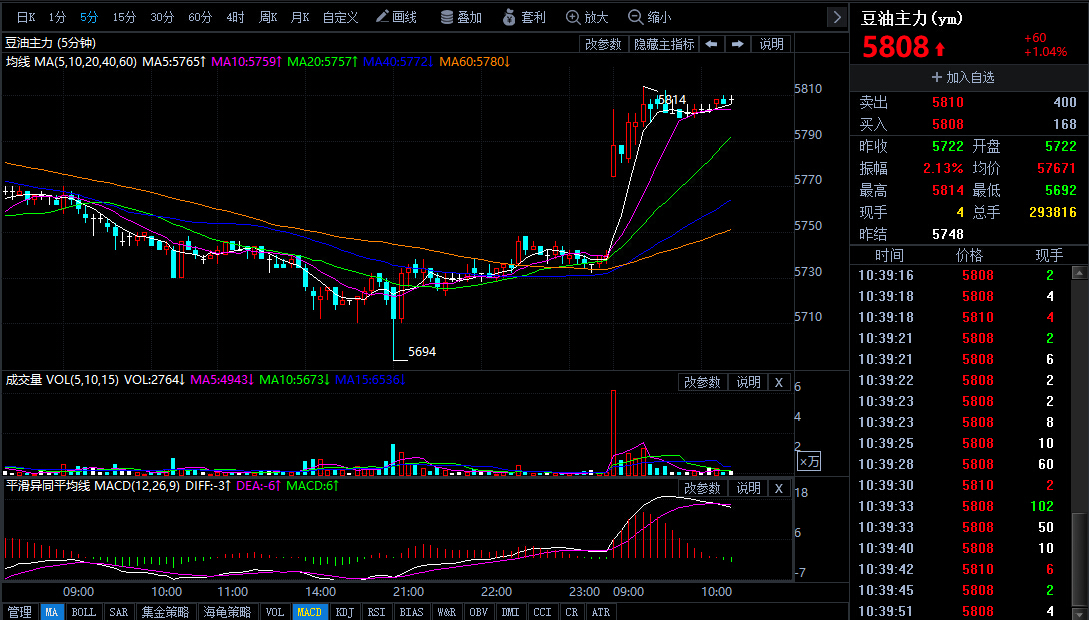Toggle the ×万 volume unit label
Screen dimensions: 1089x620
click(809, 461)
